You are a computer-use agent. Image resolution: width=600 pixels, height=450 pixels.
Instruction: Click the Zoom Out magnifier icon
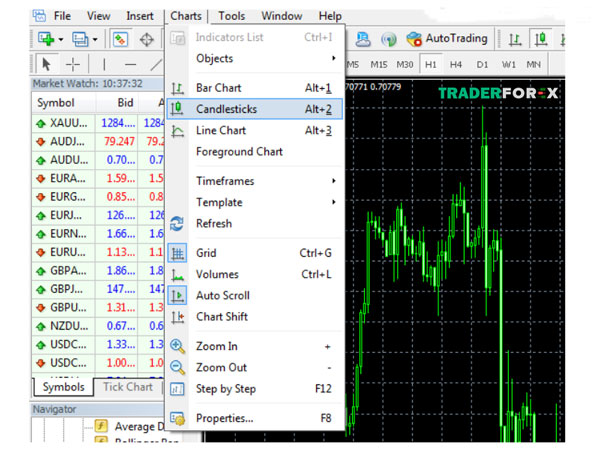click(x=177, y=368)
